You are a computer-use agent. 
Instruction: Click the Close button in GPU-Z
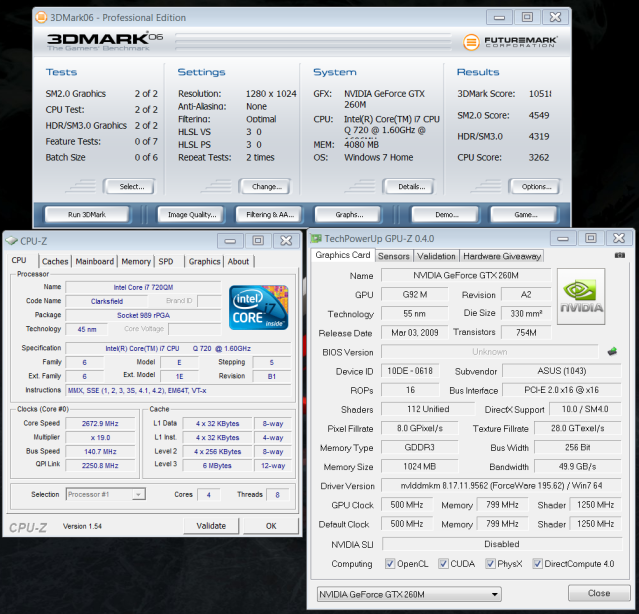[x=599, y=593]
